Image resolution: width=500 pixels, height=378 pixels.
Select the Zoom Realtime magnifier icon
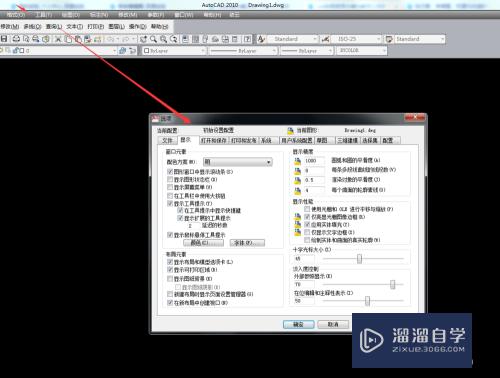coord(153,39)
